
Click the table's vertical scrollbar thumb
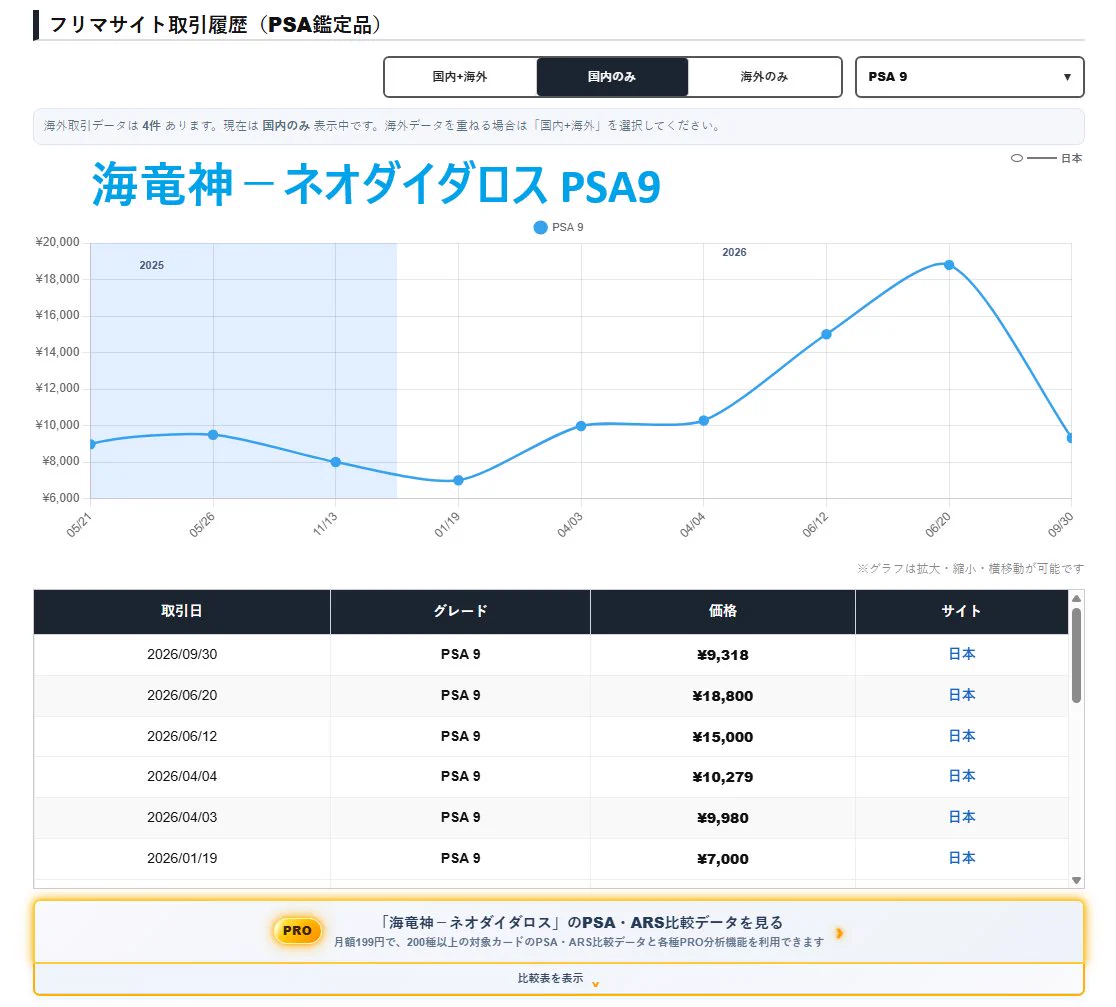1076,655
